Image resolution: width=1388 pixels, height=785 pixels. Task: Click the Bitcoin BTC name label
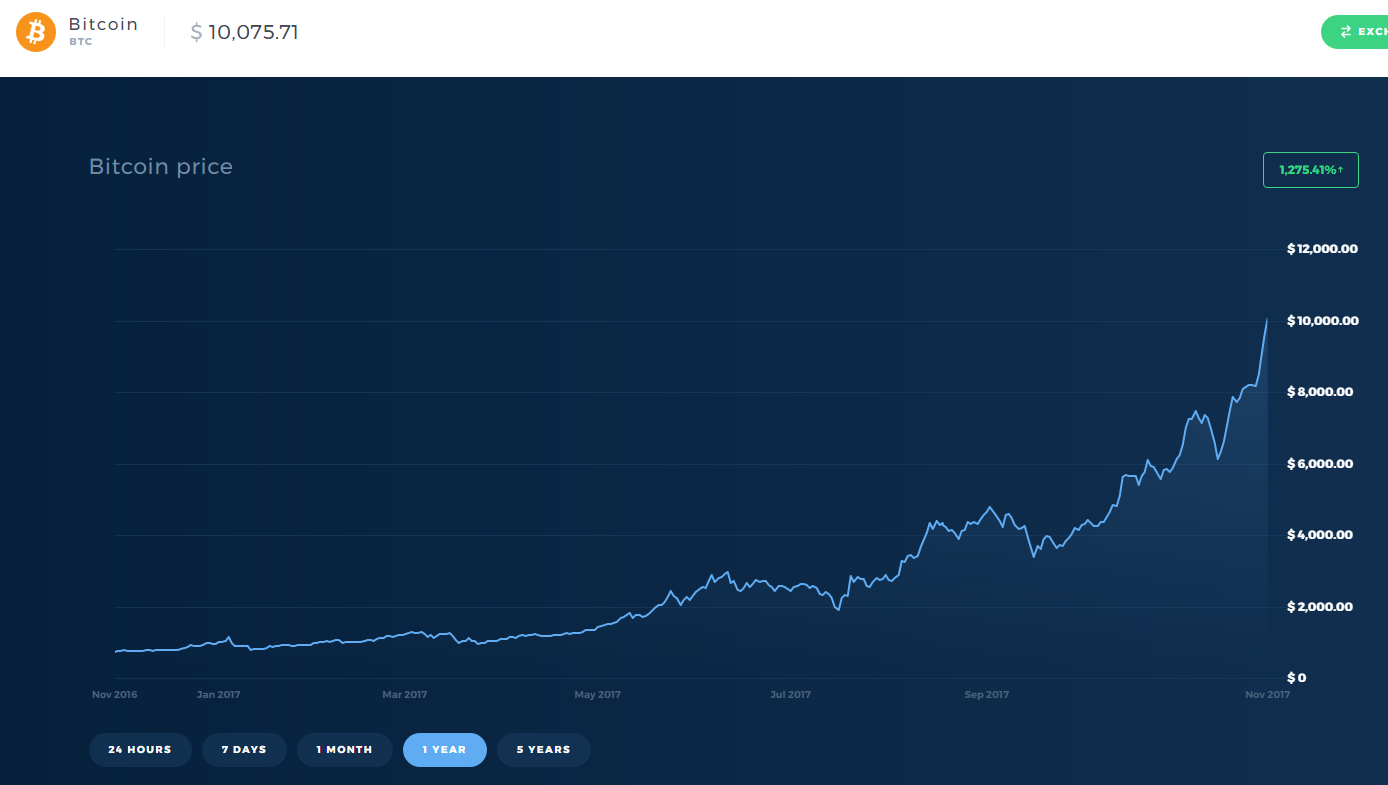pyautogui.click(x=103, y=30)
